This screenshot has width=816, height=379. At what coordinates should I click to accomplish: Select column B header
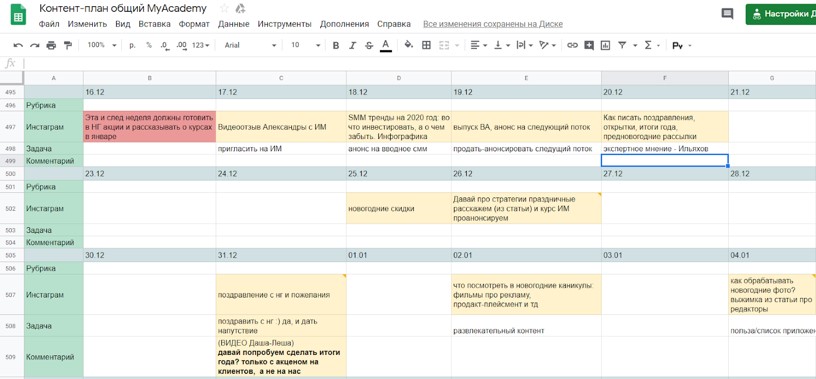149,78
